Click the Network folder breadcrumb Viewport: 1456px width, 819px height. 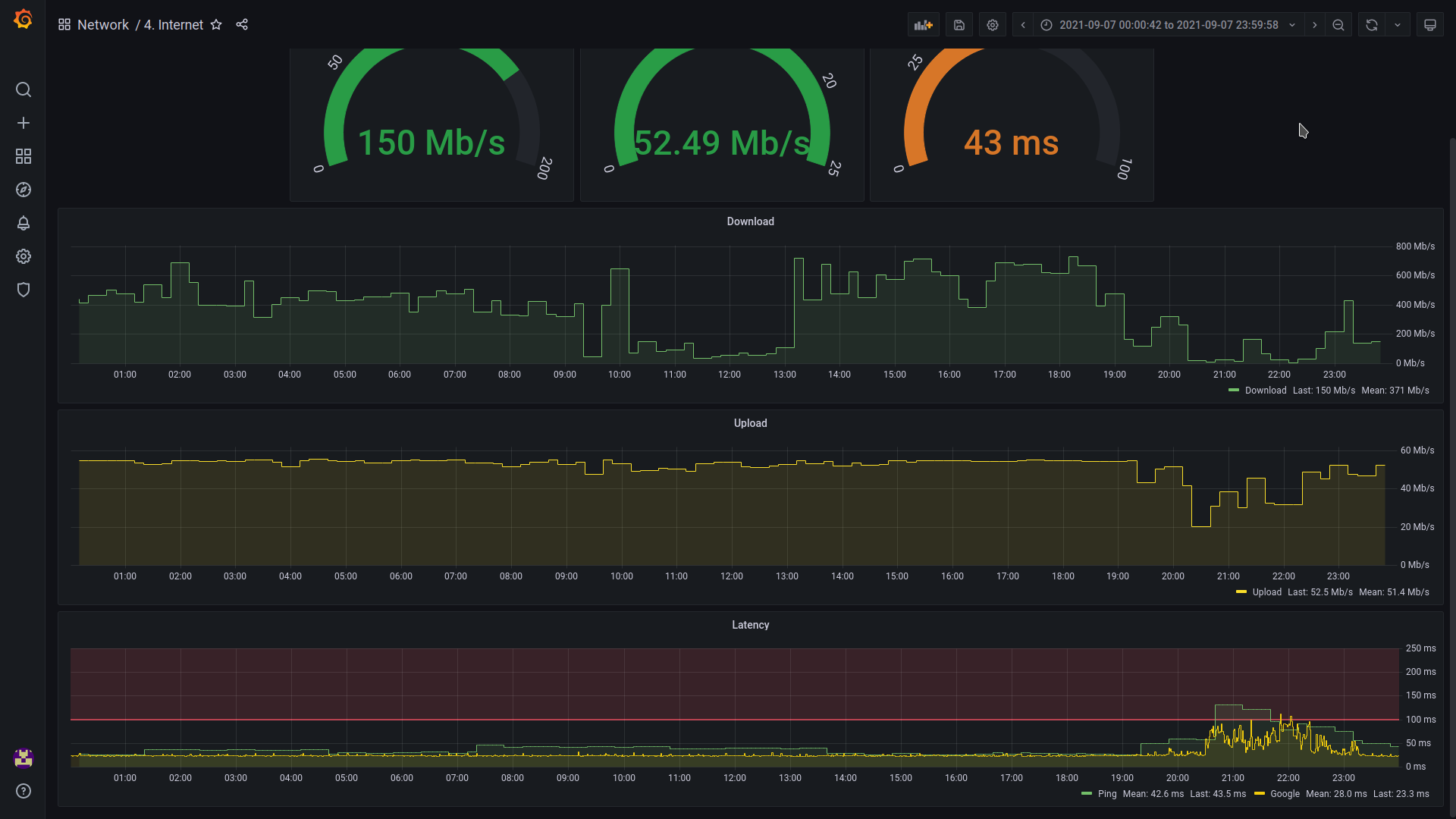coord(103,25)
